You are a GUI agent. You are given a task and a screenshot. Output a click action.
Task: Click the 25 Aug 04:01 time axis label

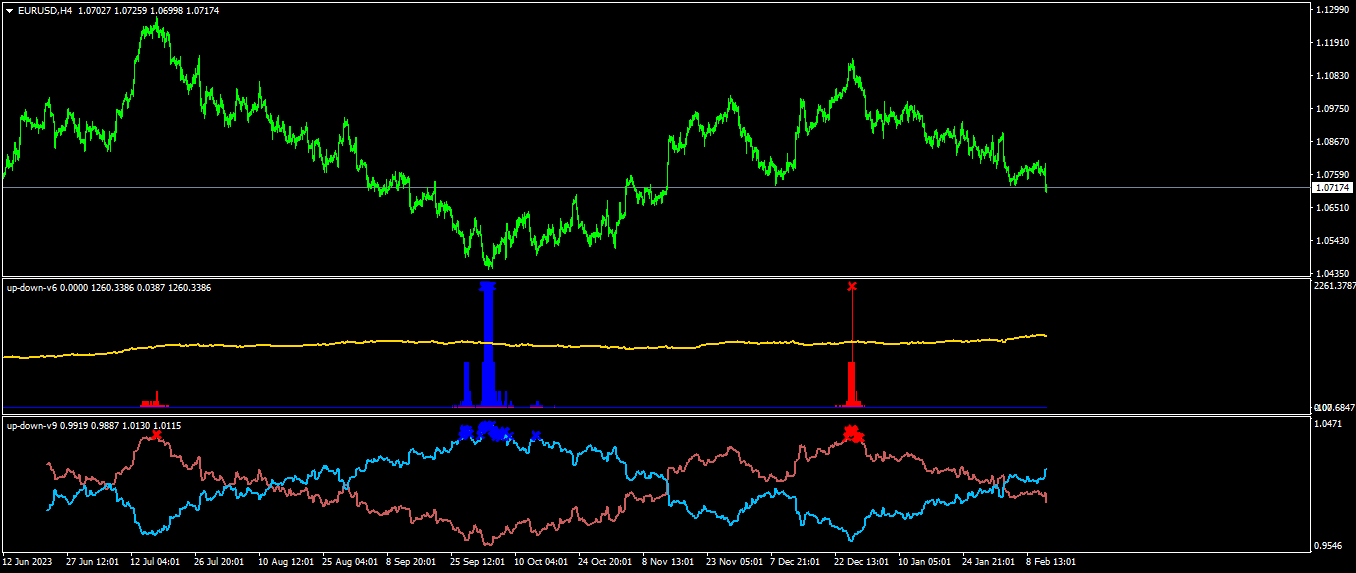[x=349, y=562]
